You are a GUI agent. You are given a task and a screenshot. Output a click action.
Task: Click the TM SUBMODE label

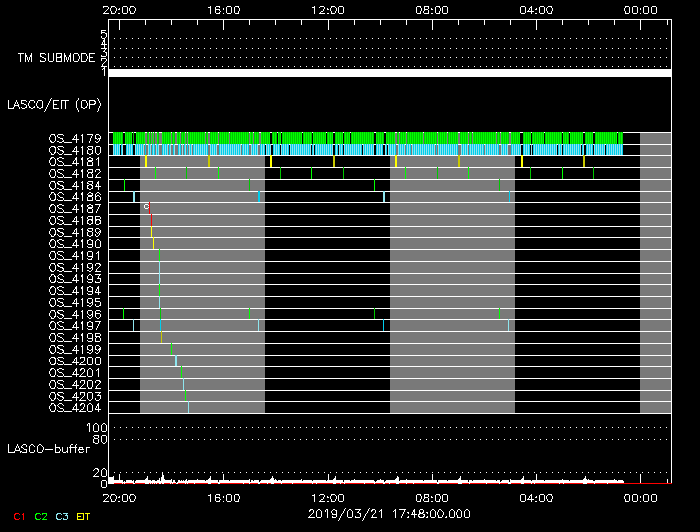pyautogui.click(x=56, y=58)
